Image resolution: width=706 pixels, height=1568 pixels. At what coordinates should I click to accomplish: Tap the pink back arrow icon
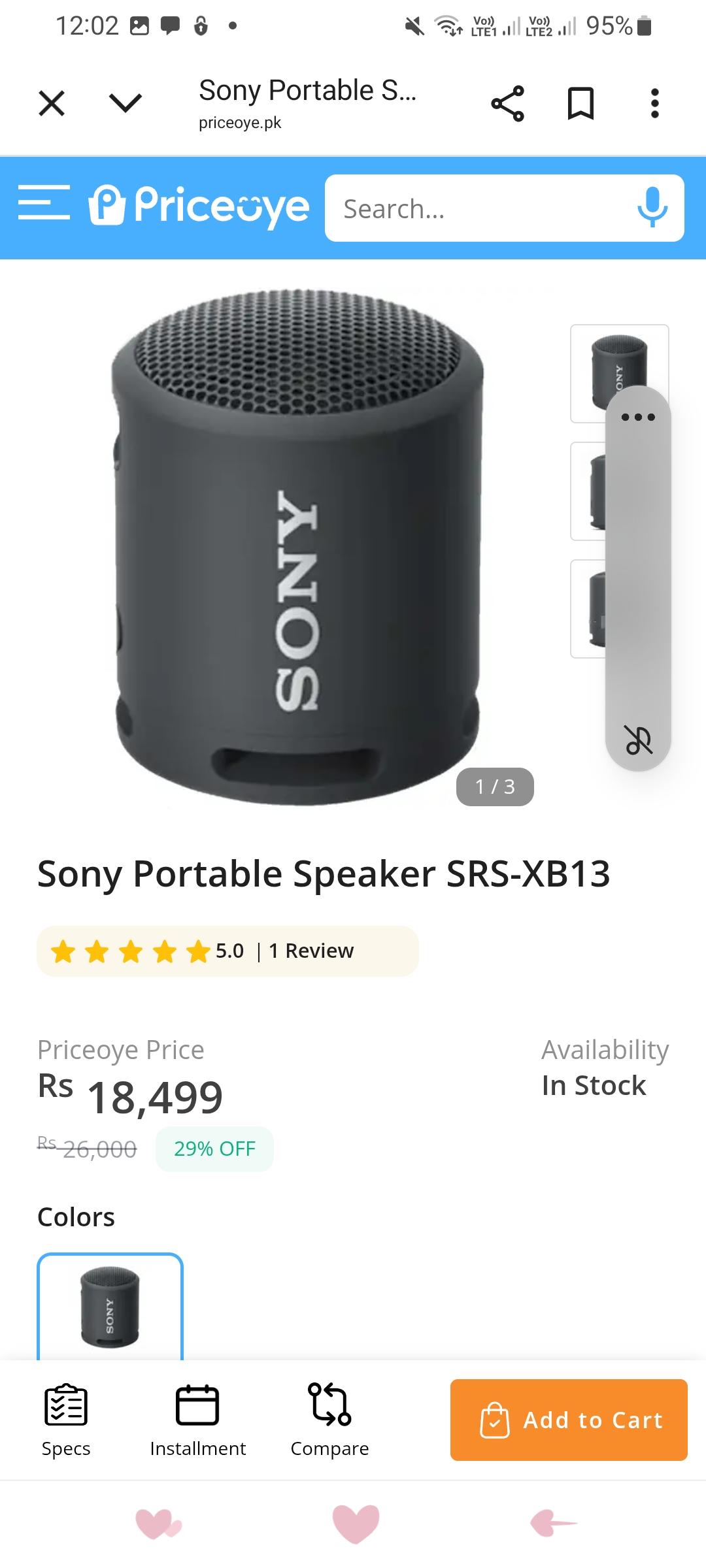click(x=553, y=1524)
